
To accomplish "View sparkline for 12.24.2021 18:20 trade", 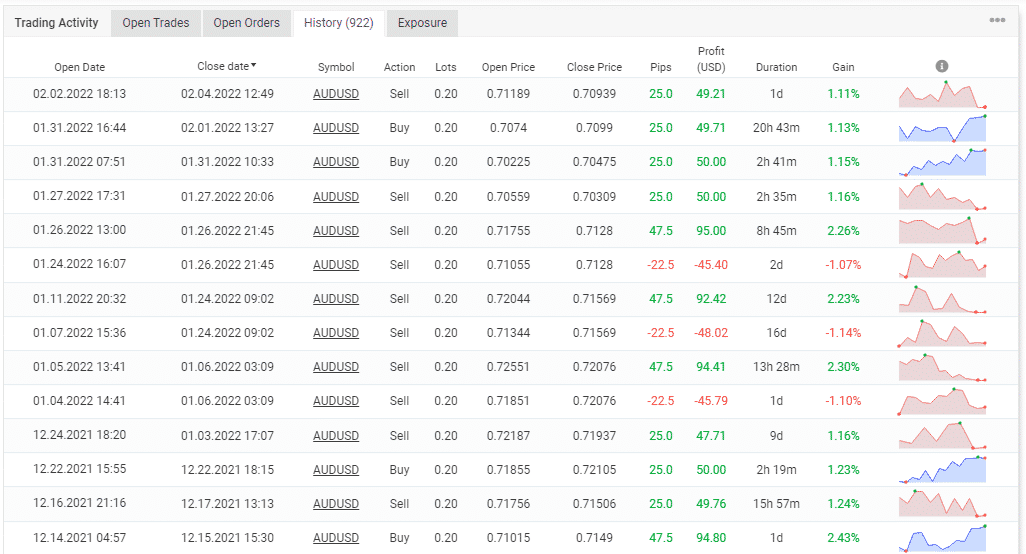I will [942, 435].
